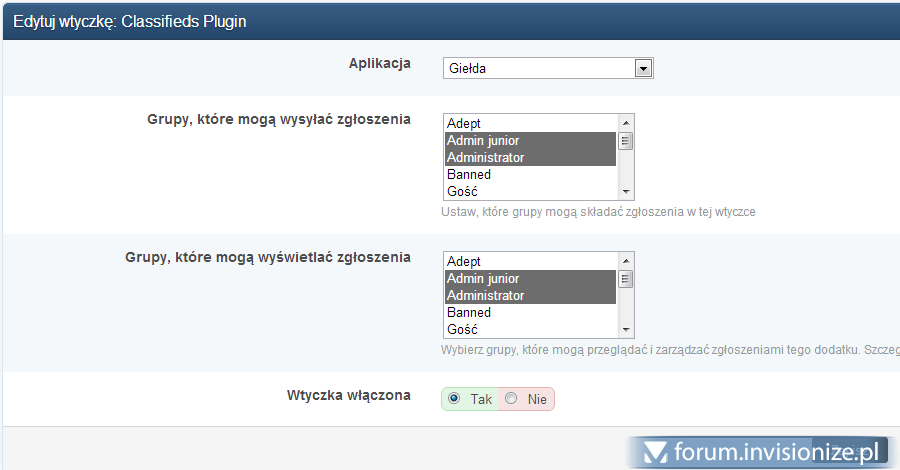This screenshot has height=470, width=900.
Task: Click scroll-down arrow of wysyłać zgłoszenia list
Action: (x=626, y=191)
